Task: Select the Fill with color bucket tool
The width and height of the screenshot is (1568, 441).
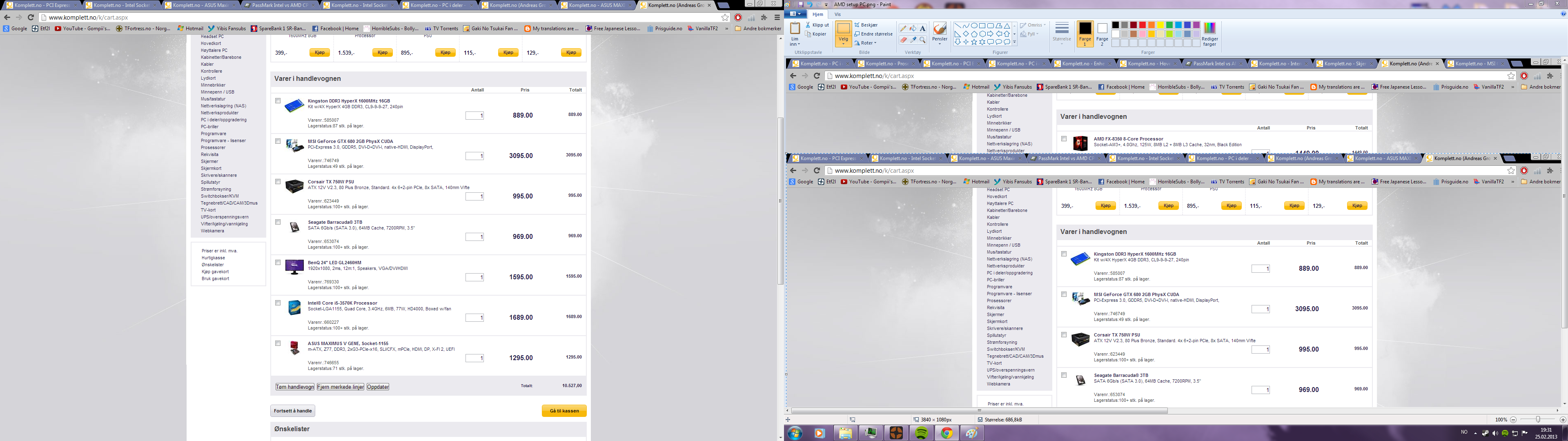Action: click(x=913, y=29)
